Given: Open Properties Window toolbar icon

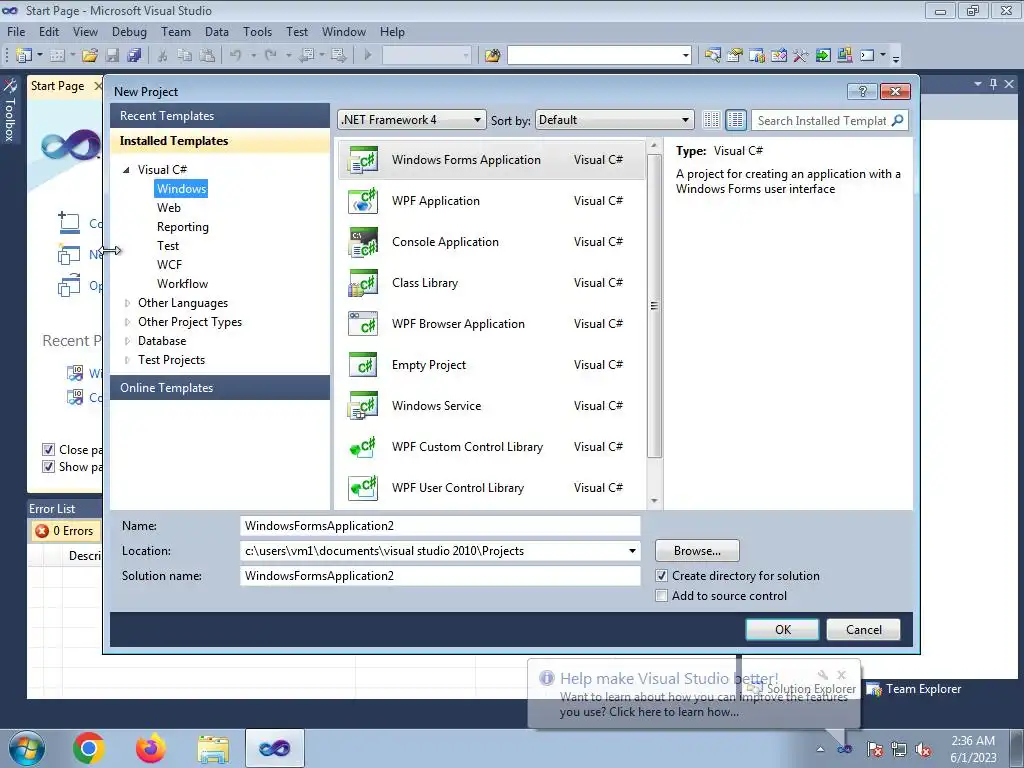Looking at the screenshot, I should point(735,56).
